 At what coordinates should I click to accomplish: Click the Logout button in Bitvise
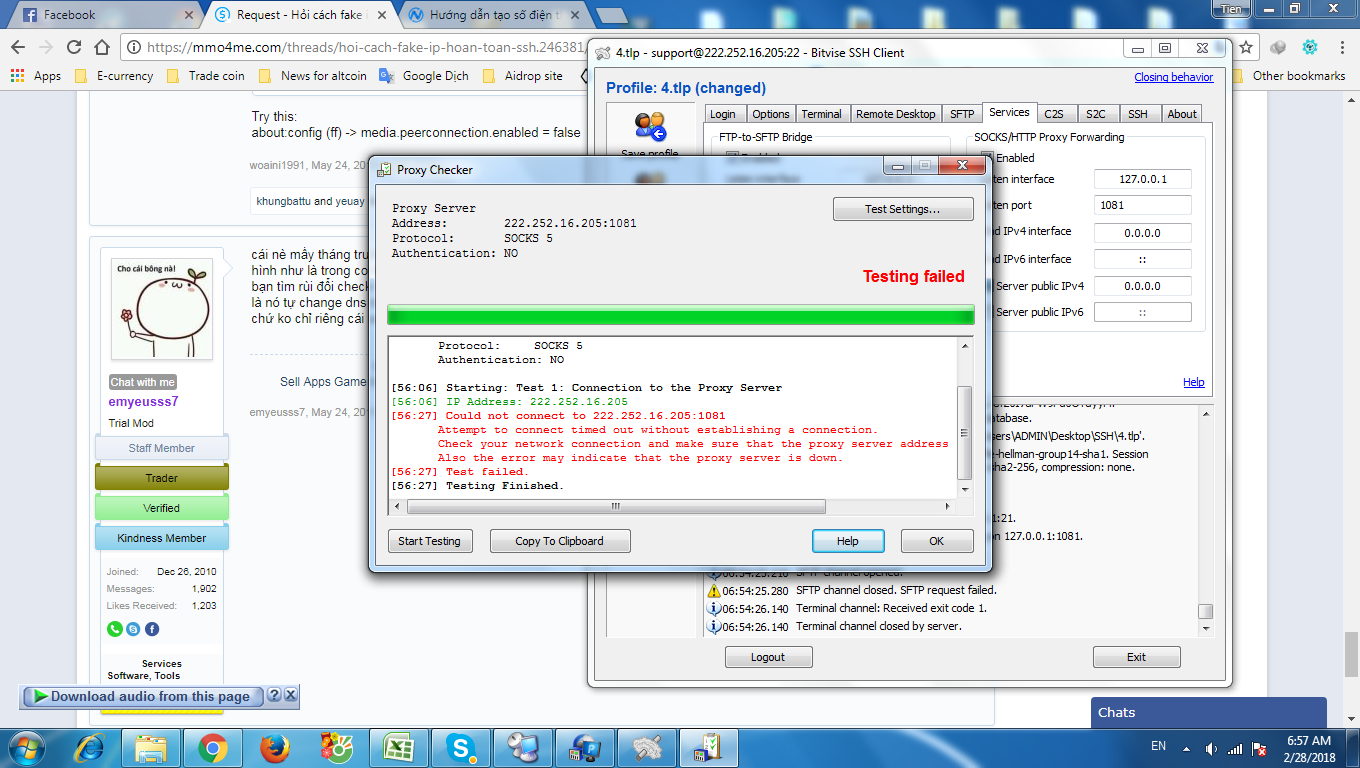pyautogui.click(x=768, y=657)
